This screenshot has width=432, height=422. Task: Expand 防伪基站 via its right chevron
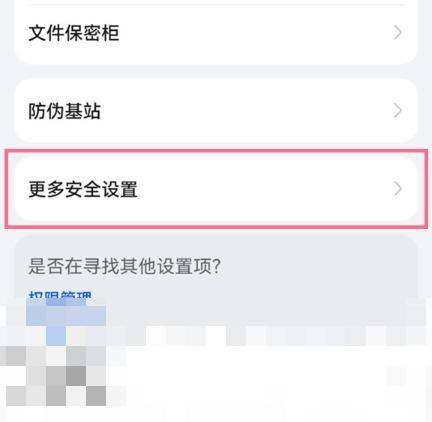point(397,111)
